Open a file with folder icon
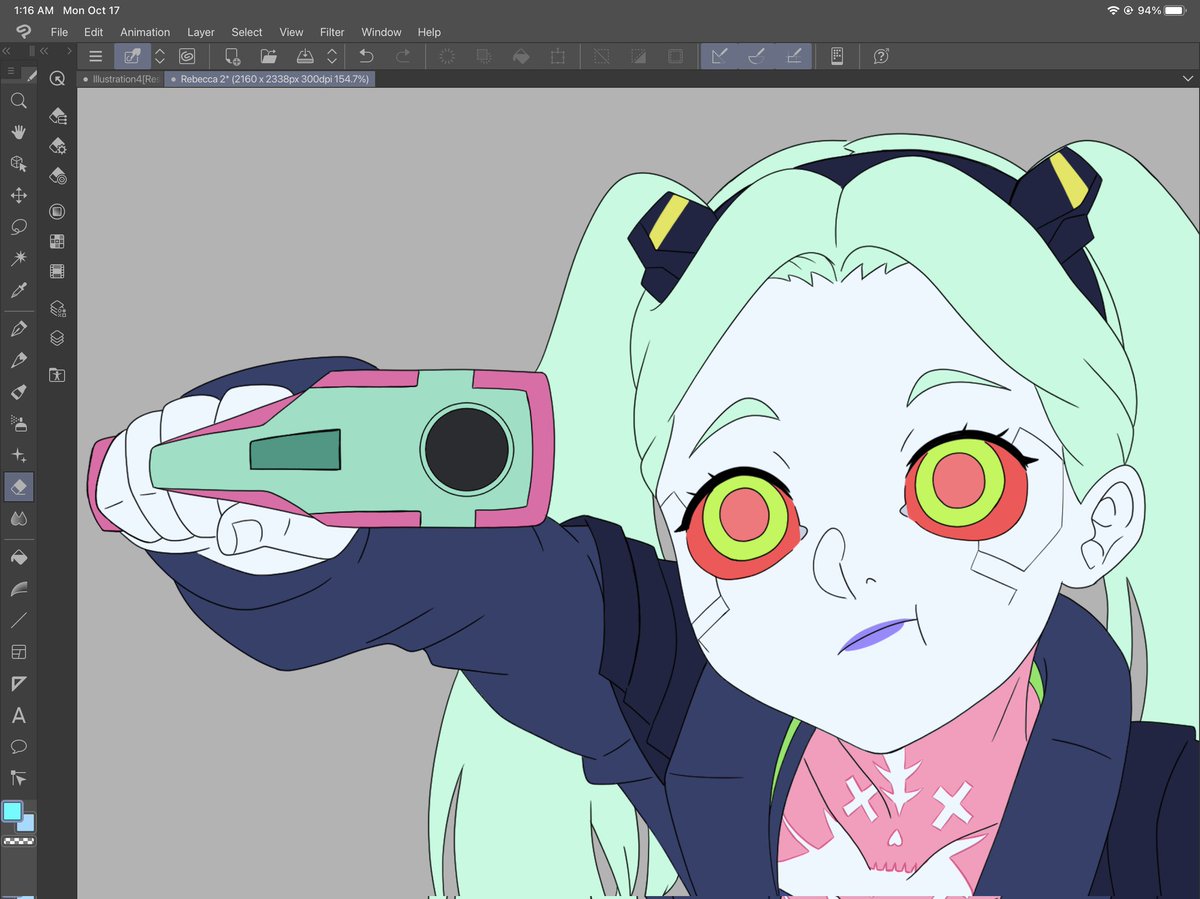 click(x=269, y=57)
